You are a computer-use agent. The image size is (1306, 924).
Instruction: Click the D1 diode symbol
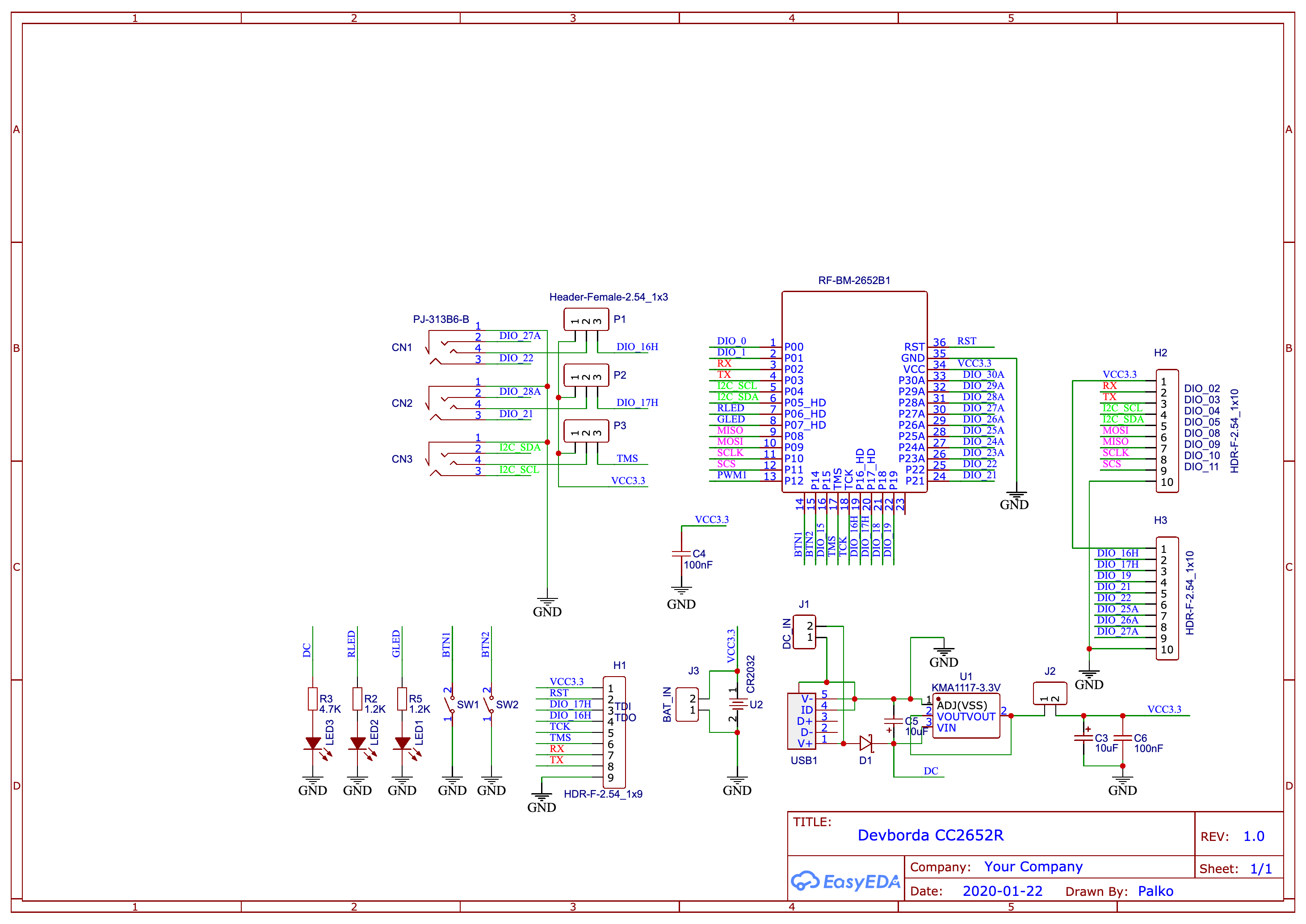(865, 743)
